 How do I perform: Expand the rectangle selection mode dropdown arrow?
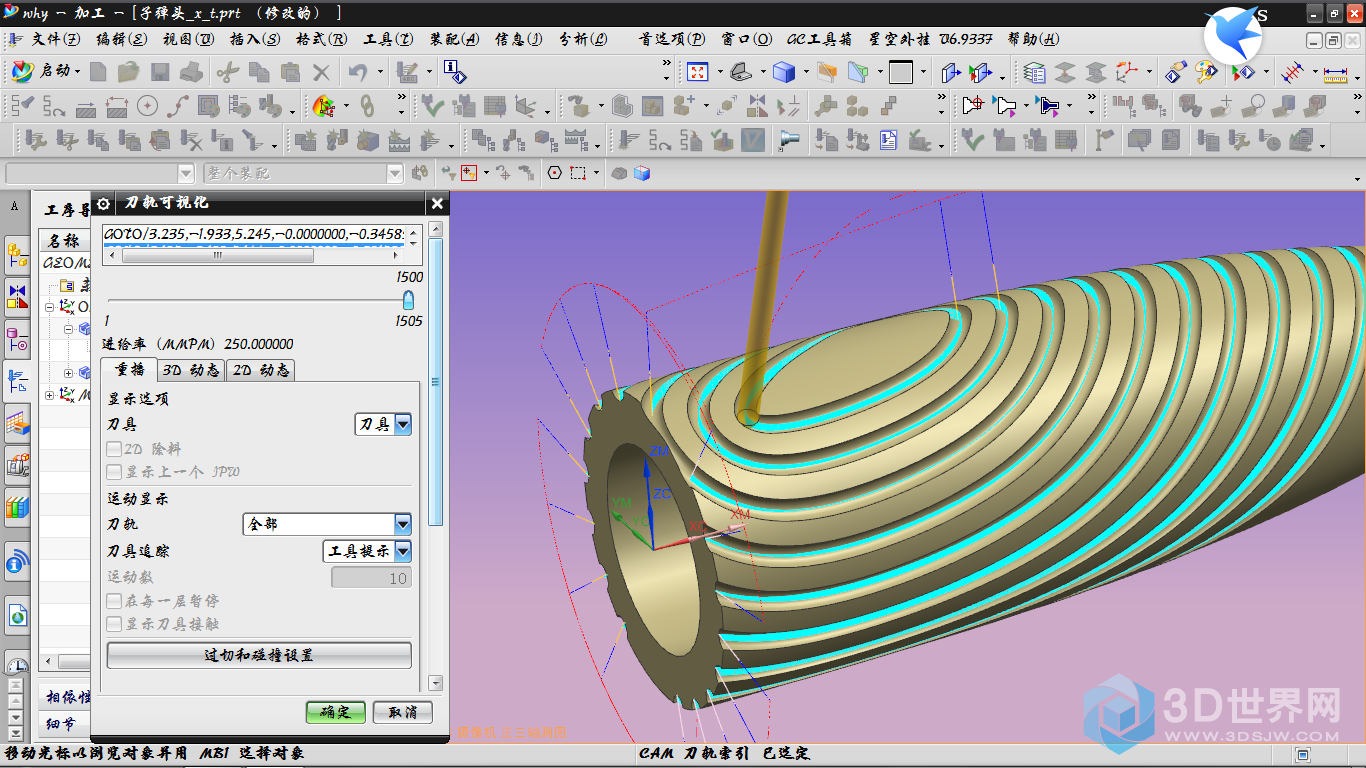click(x=596, y=173)
